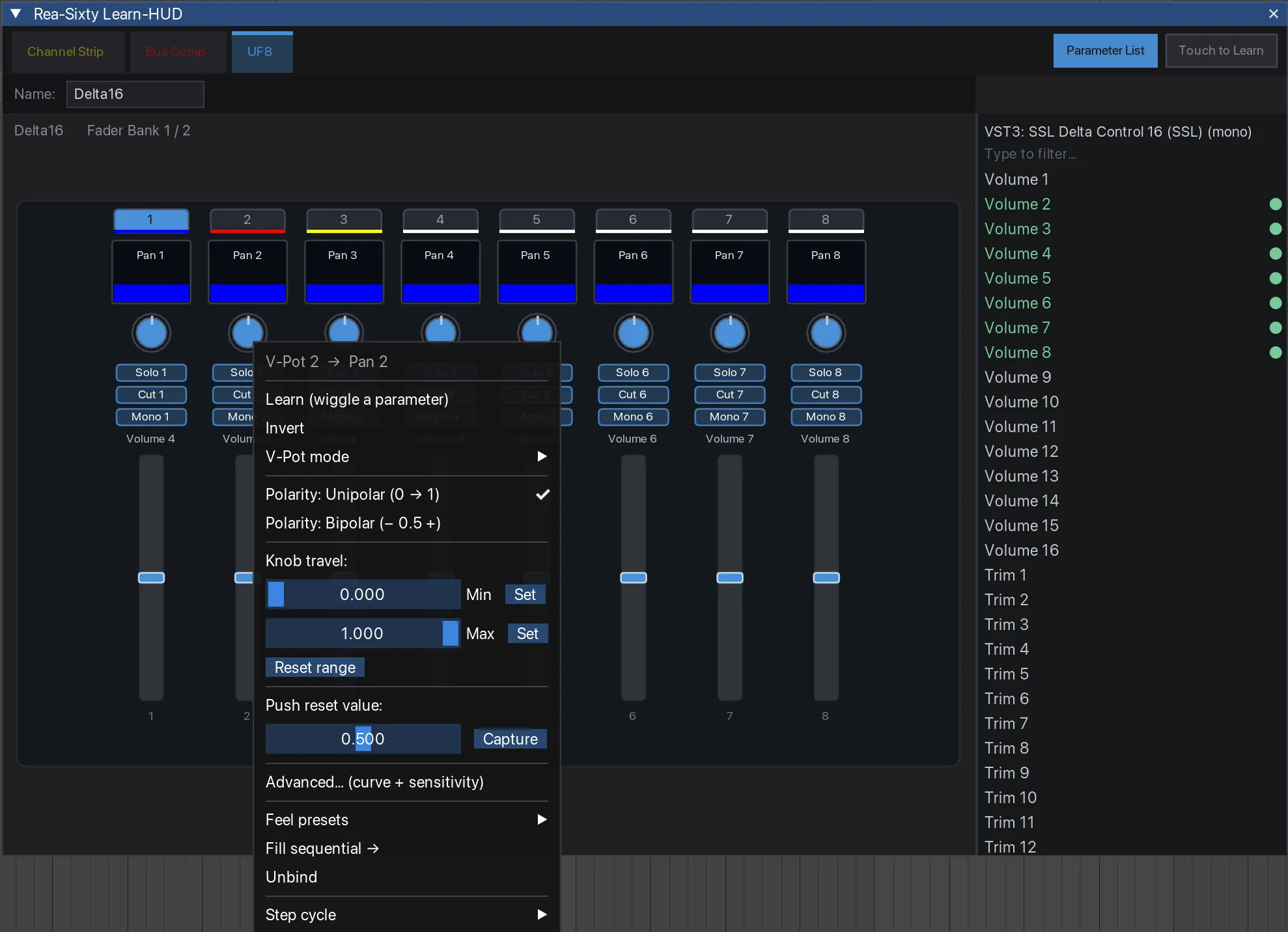The image size is (1288, 932).
Task: Close the Rea-Sixty Learn-HUD window
Action: pyautogui.click(x=1274, y=14)
